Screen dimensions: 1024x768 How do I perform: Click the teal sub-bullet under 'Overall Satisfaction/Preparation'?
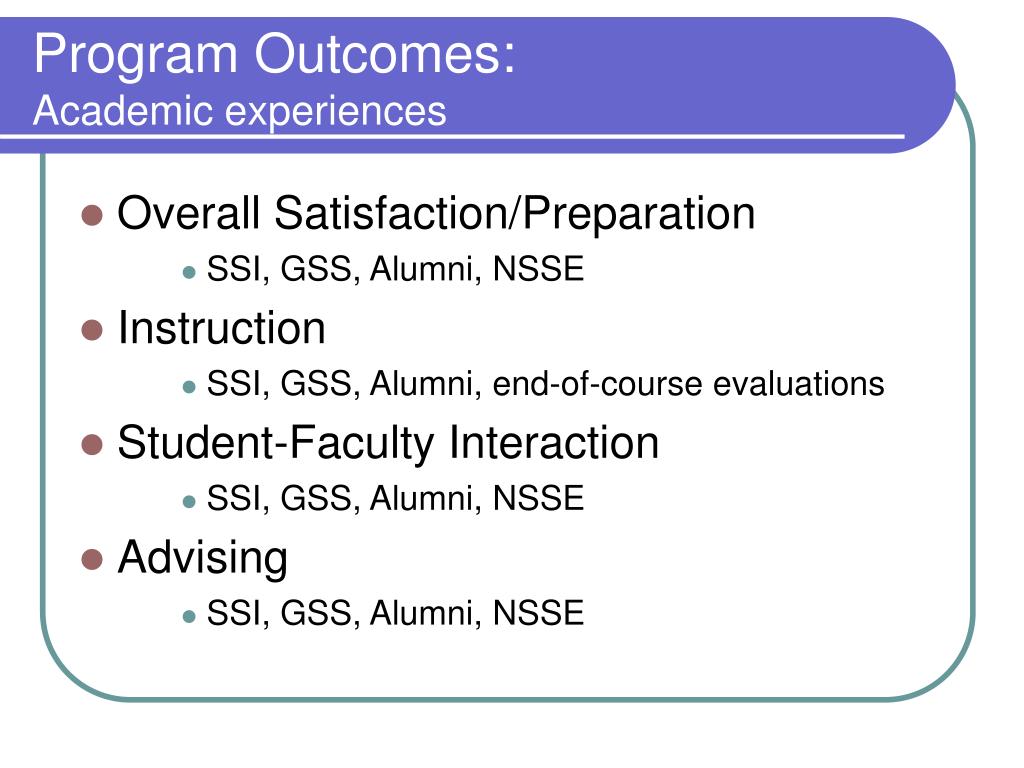[x=189, y=272]
